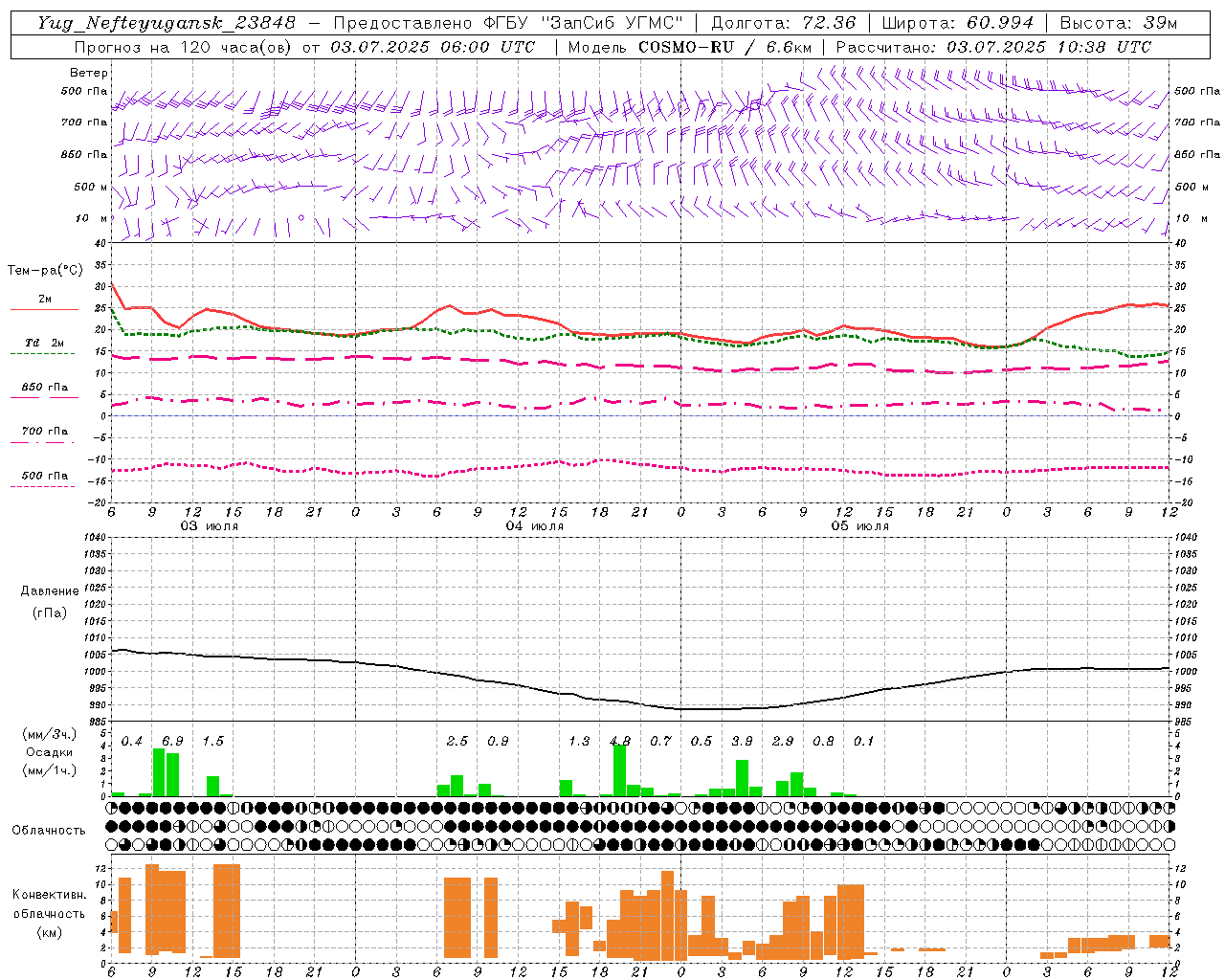Click the (км) convective cloud unit

point(50,932)
